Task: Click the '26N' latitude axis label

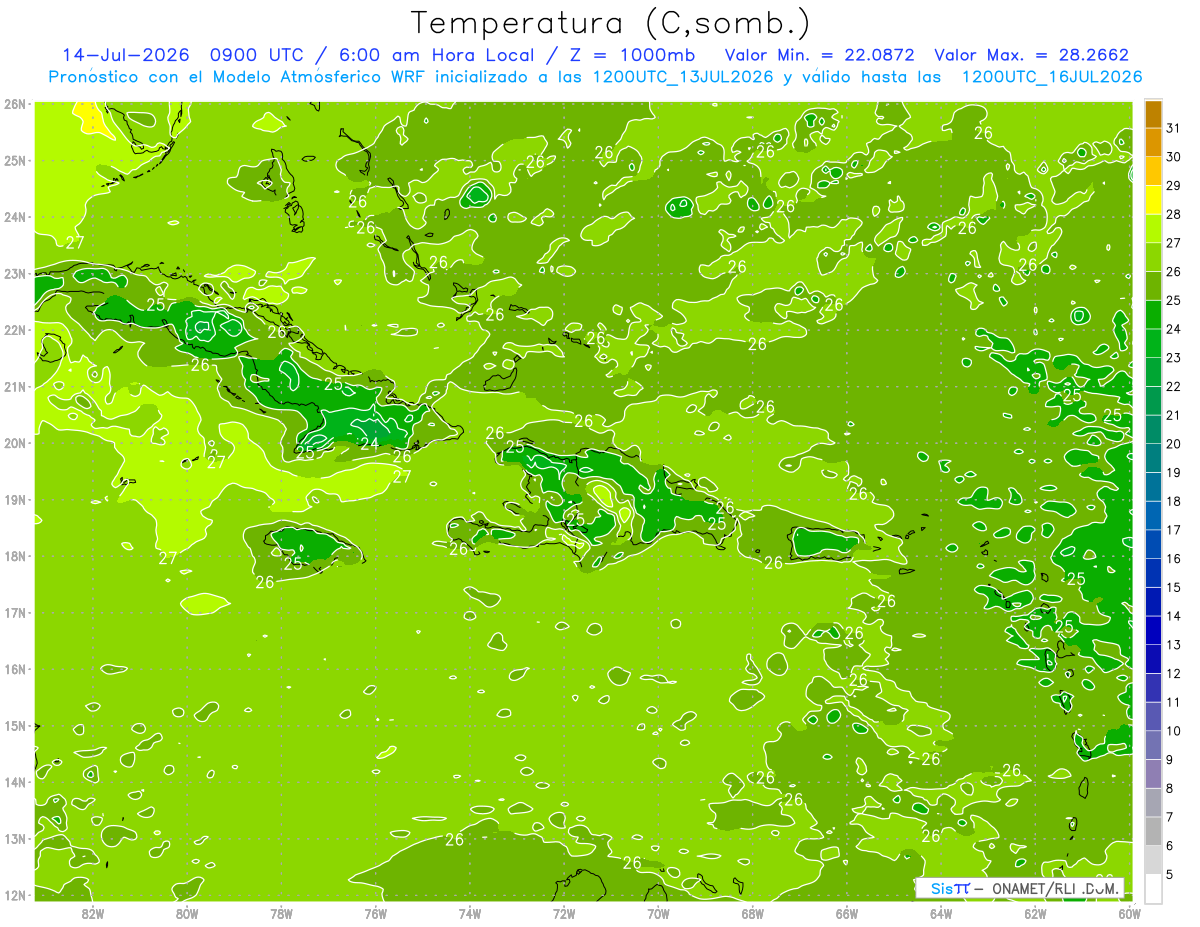Action: click(15, 104)
